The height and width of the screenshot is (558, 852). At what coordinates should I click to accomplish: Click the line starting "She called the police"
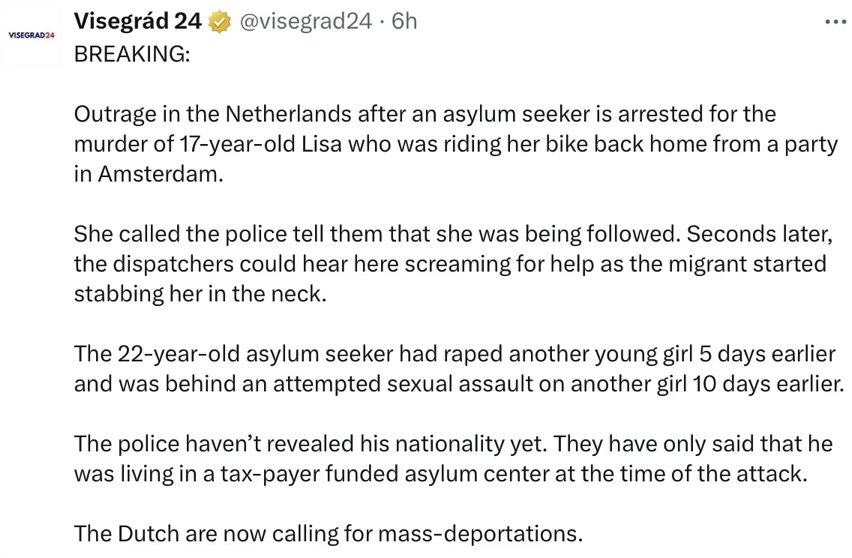tap(453, 234)
